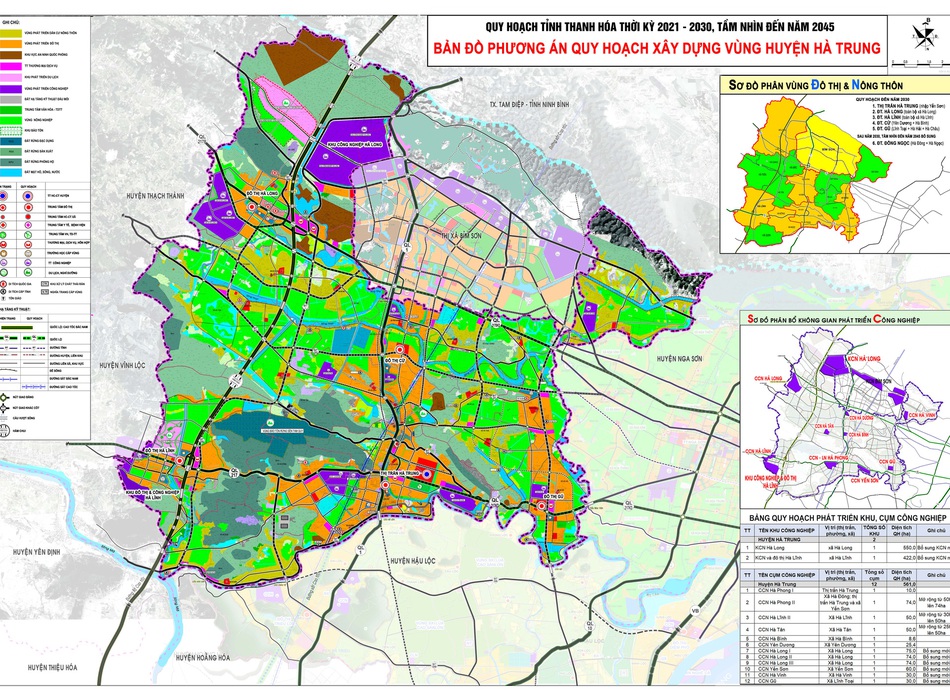
Task: Click the 'THỊ XÃ BỈM SƠN' label on the main map
Action: pyautogui.click(x=462, y=235)
